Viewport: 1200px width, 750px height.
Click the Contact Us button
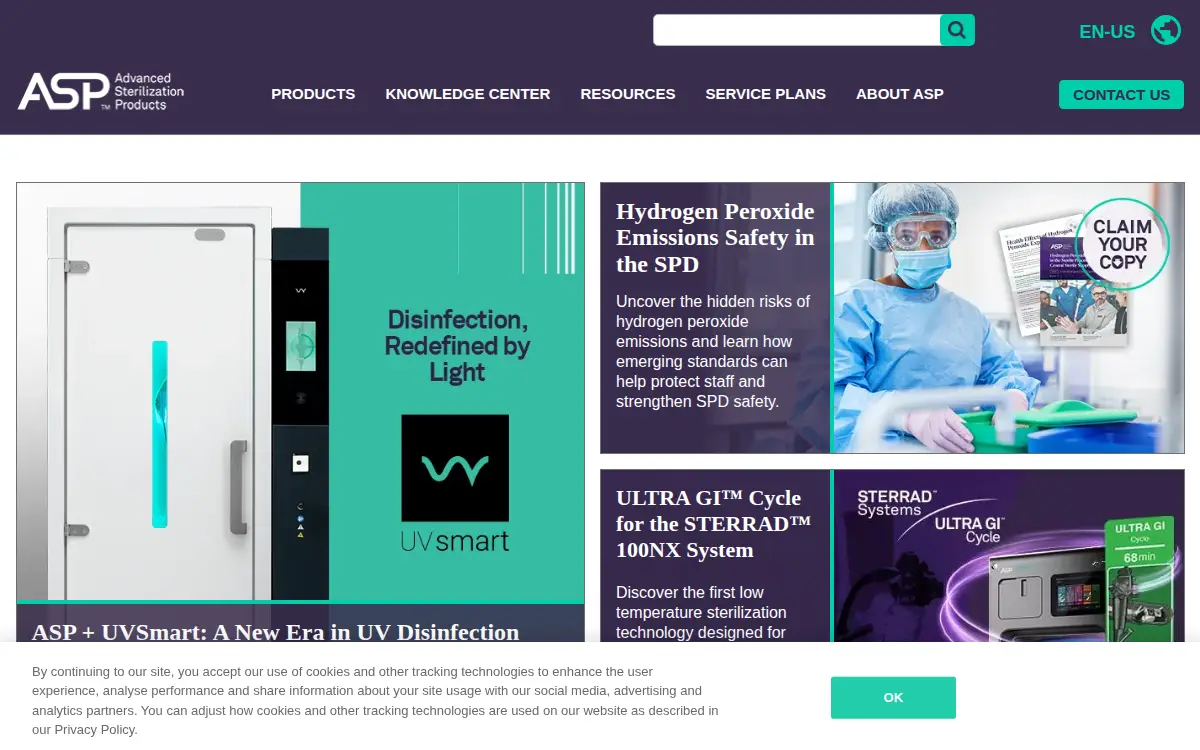(1121, 95)
